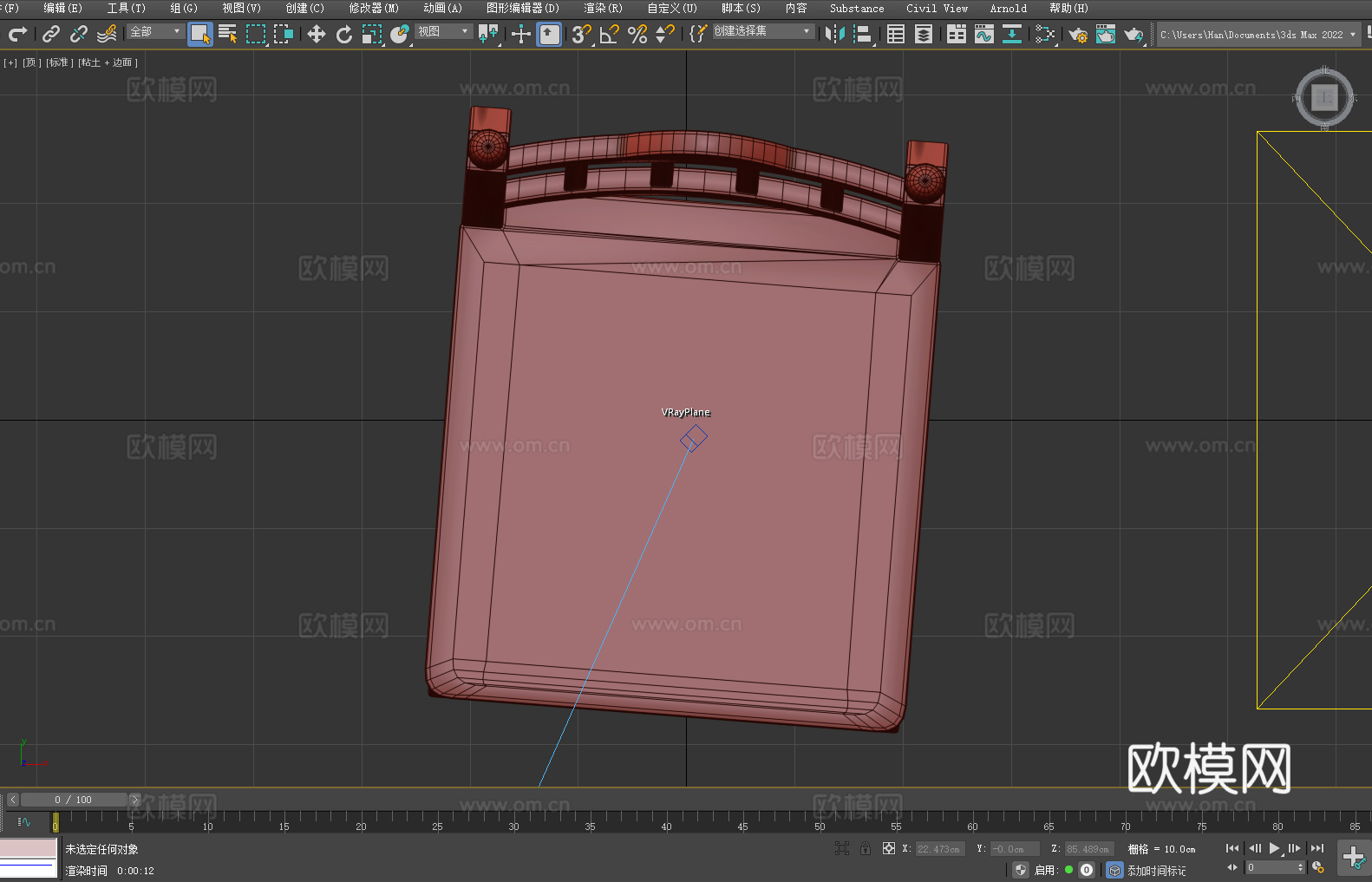Click Bind to Space Warp icon
This screenshot has width=1372, height=882.
point(107,34)
